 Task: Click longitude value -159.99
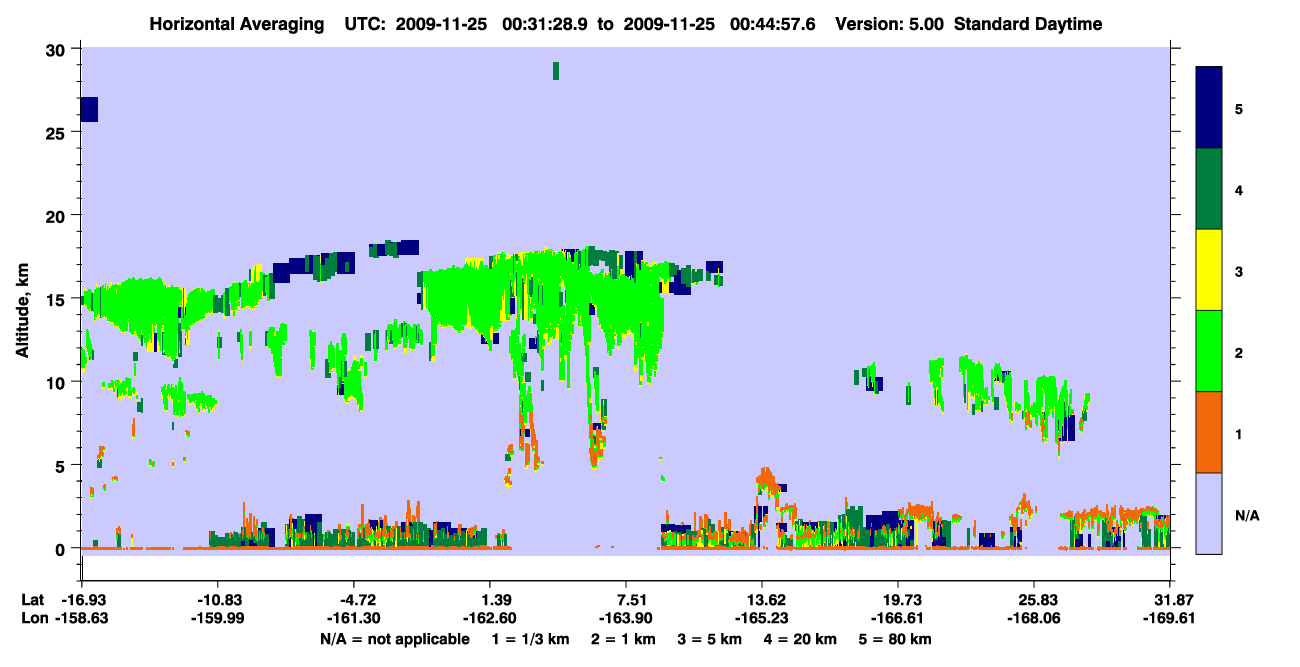click(x=217, y=618)
